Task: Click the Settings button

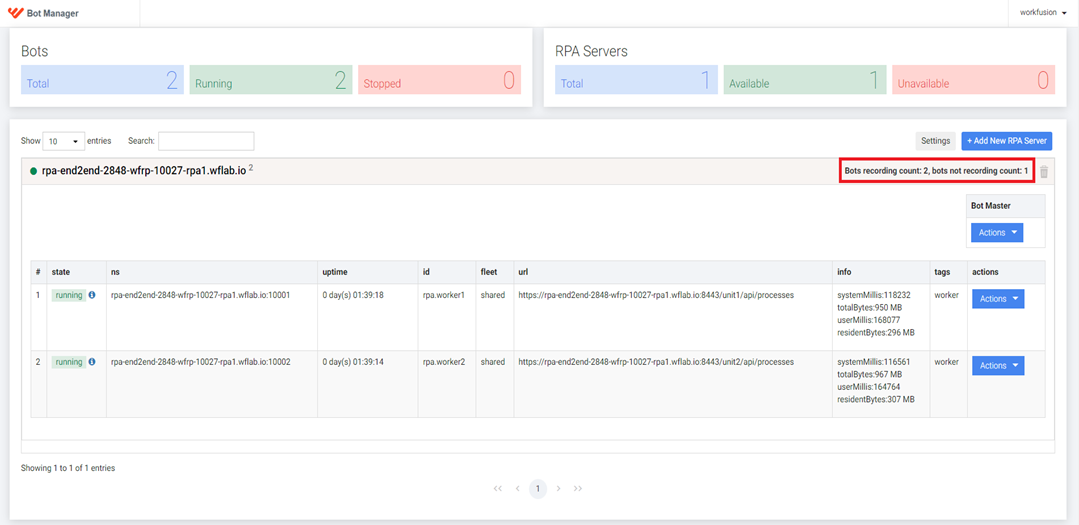Action: tap(935, 140)
